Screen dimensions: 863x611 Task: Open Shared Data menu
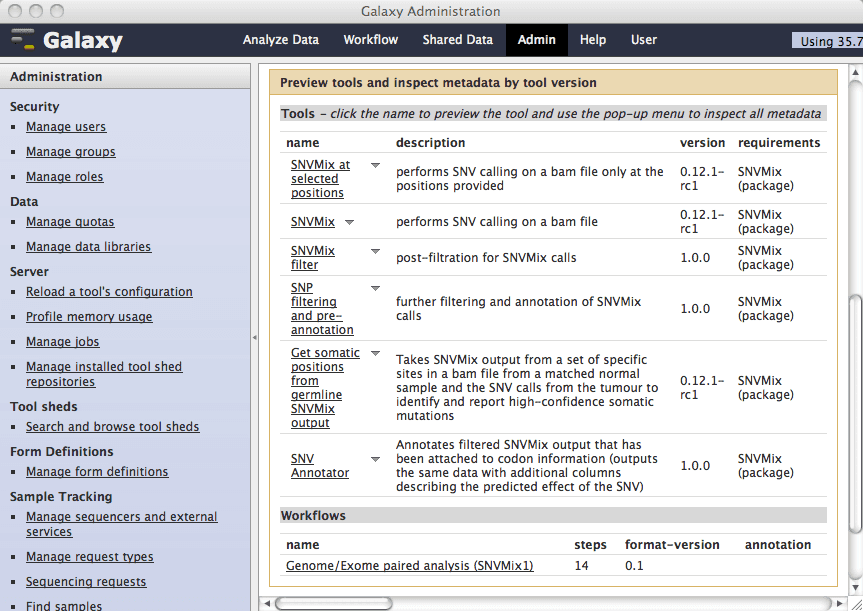(x=457, y=40)
